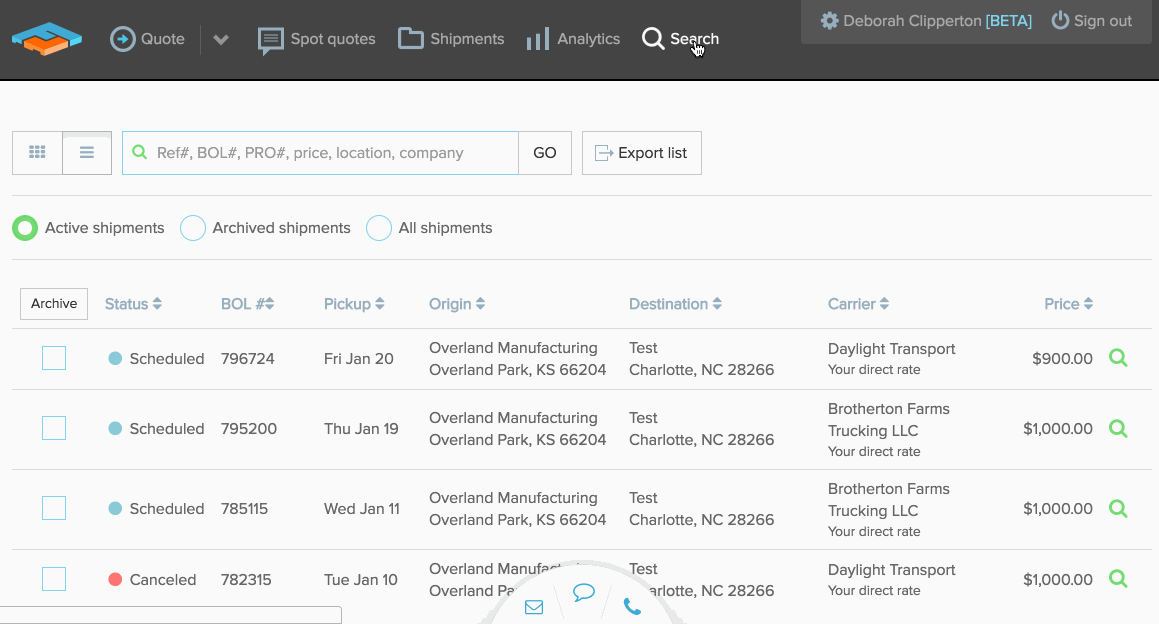
Task: Open the chat bubble icon
Action: pyautogui.click(x=584, y=592)
